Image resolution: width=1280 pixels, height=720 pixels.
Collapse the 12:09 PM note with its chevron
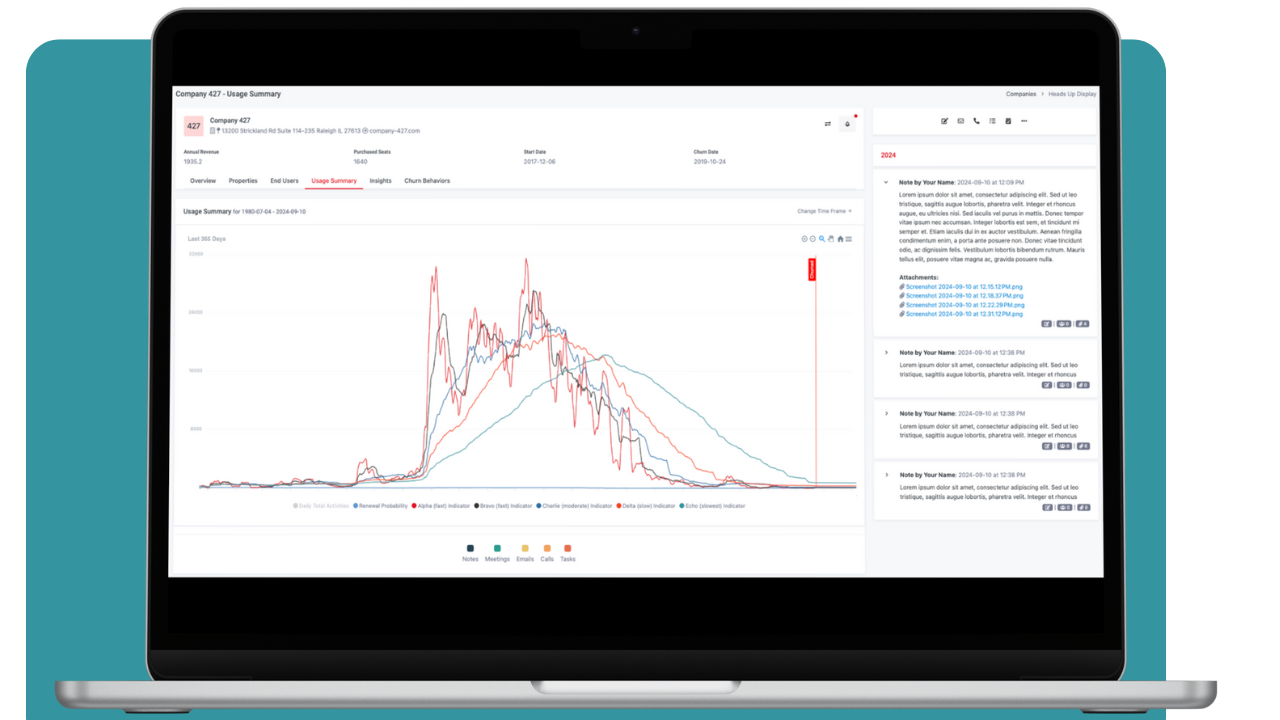(886, 182)
